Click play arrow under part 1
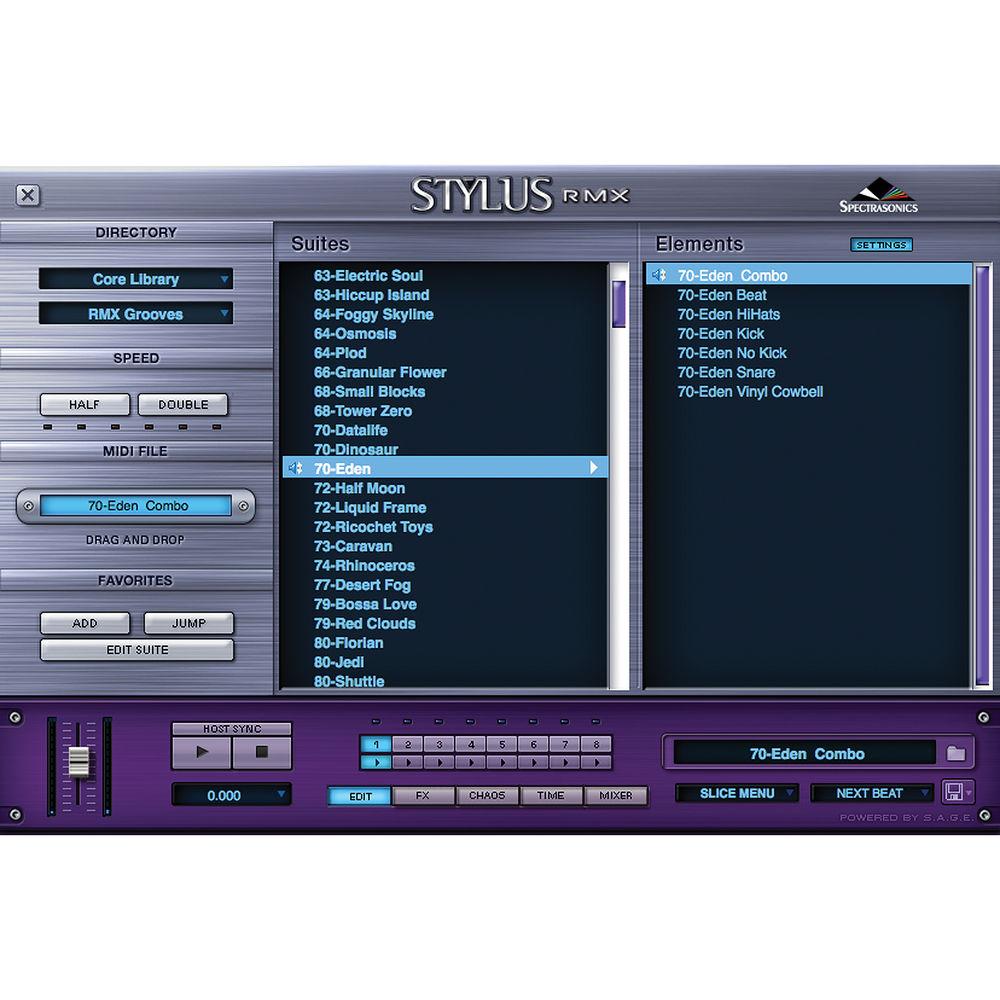This screenshot has height=1000, width=1000. 376,762
